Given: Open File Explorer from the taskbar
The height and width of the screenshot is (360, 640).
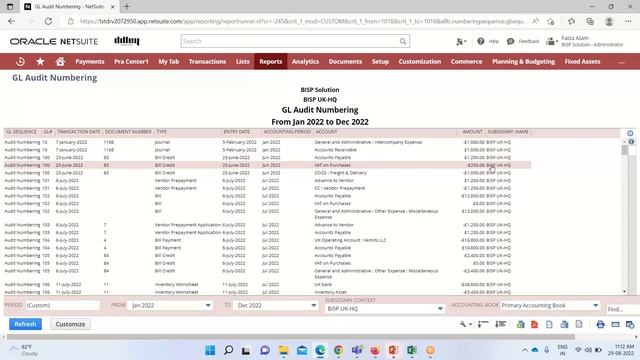Looking at the screenshot, I should (x=283, y=350).
